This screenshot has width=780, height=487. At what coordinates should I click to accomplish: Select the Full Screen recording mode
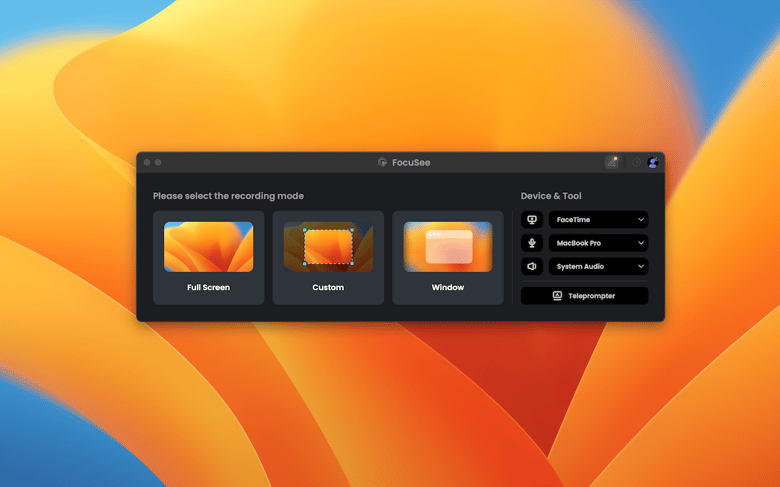[x=208, y=257]
